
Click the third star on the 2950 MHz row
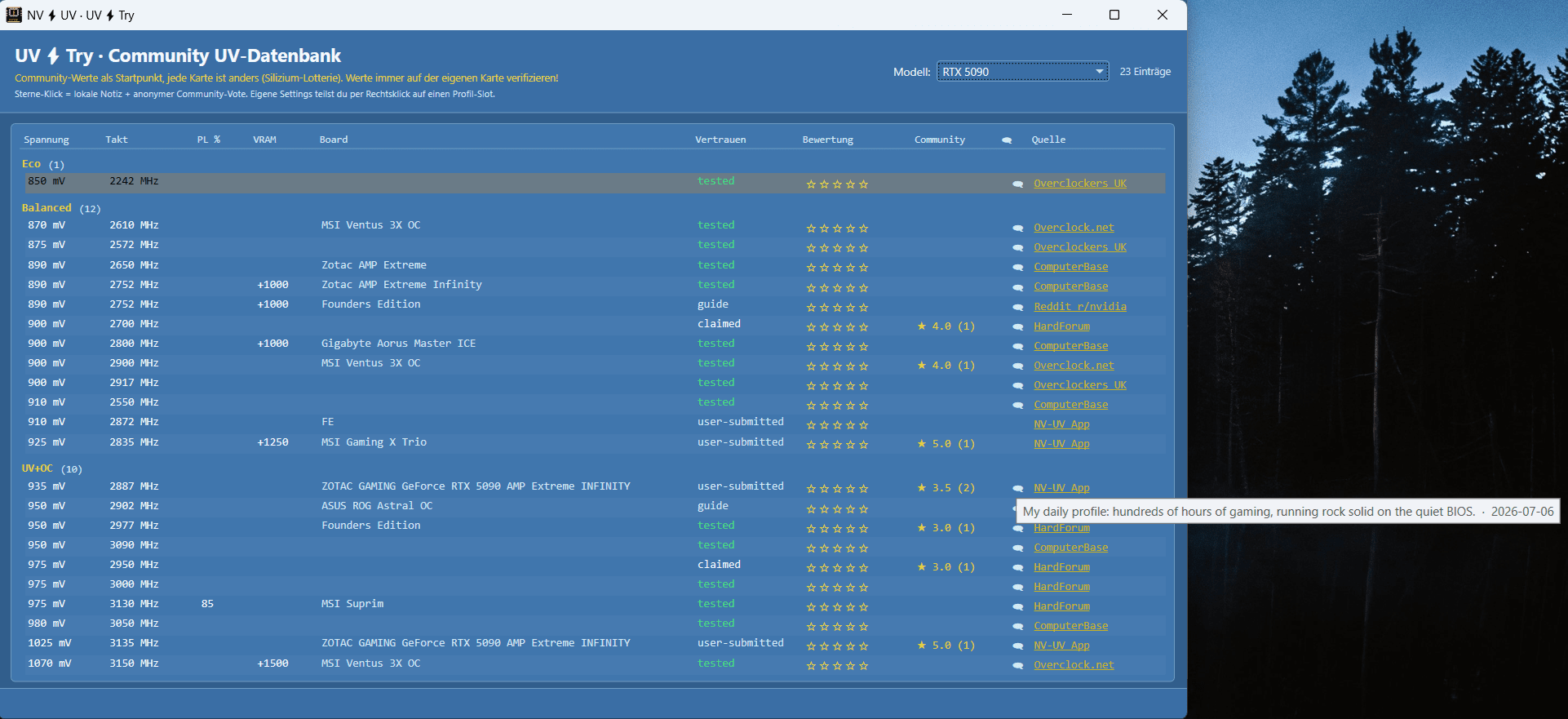pyautogui.click(x=837, y=568)
